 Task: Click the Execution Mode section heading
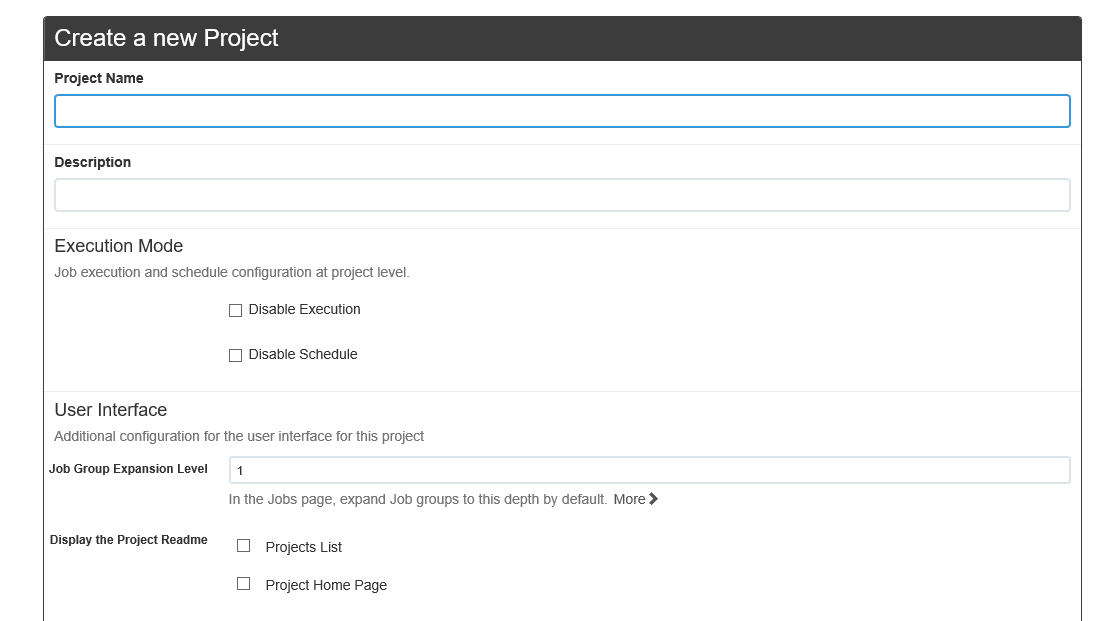click(x=119, y=246)
